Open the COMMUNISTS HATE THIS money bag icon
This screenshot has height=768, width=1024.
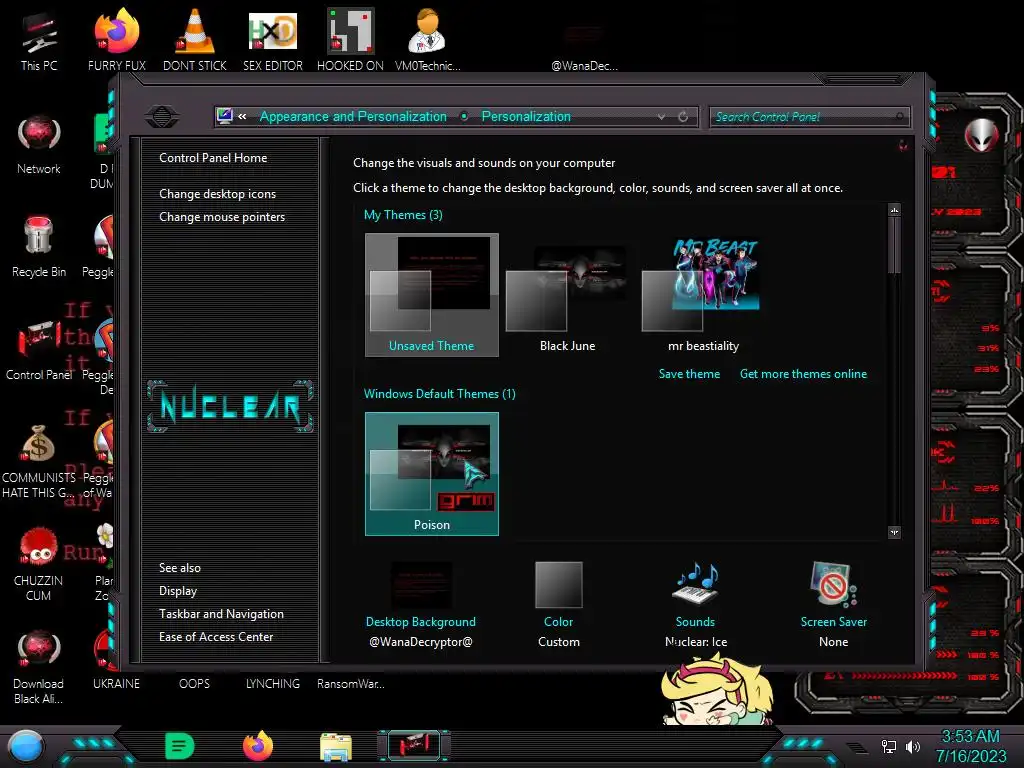(39, 461)
